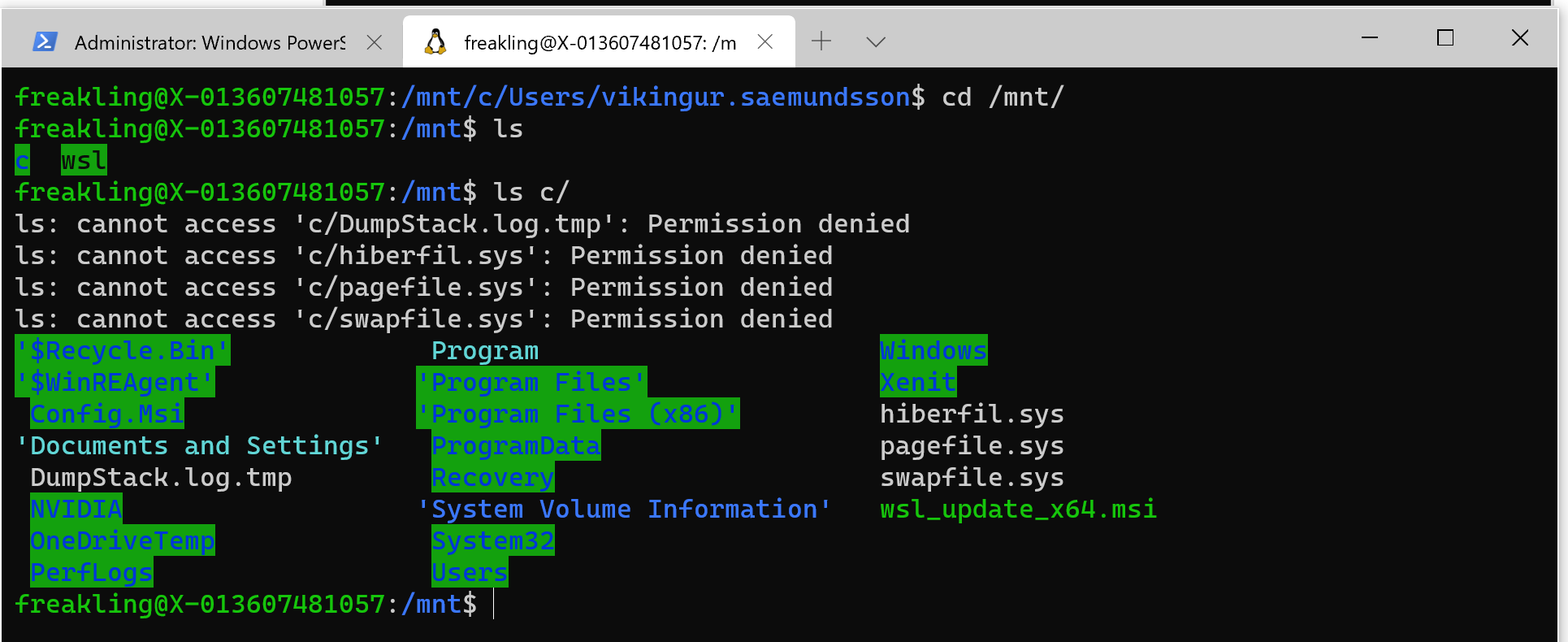Click the highlighted wsl directory name
1568x642 pixels.
coord(84,161)
